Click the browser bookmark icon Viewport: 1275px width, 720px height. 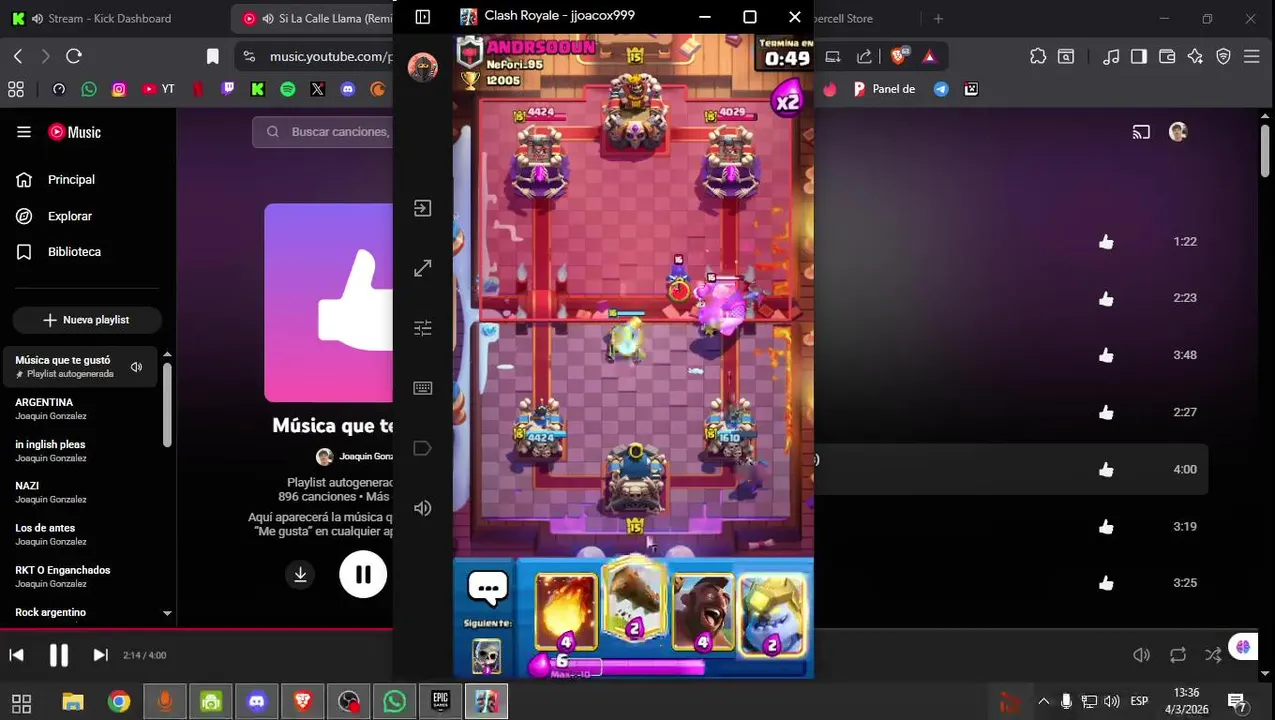point(212,57)
